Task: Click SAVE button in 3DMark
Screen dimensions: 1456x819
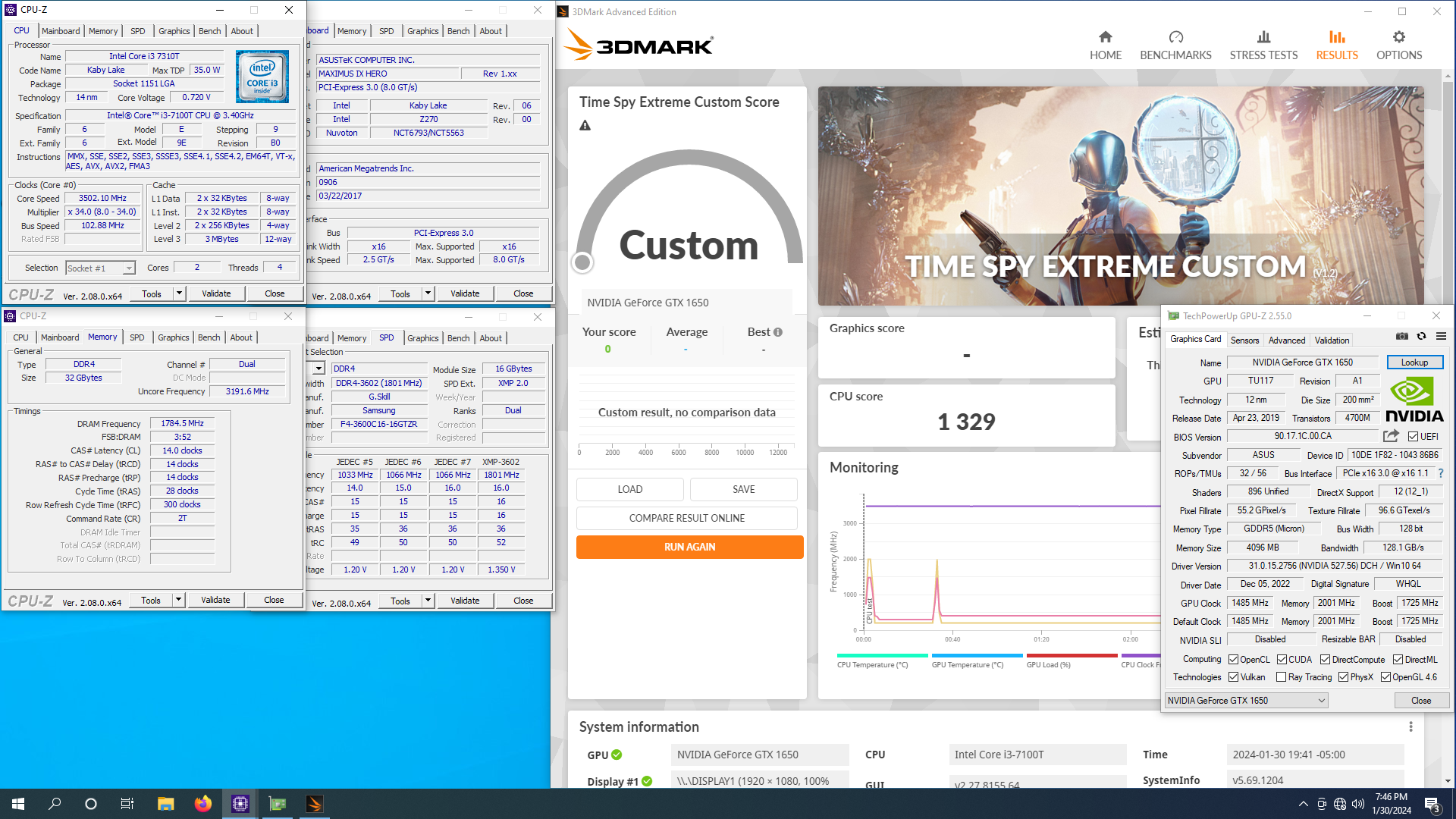Action: pos(743,489)
